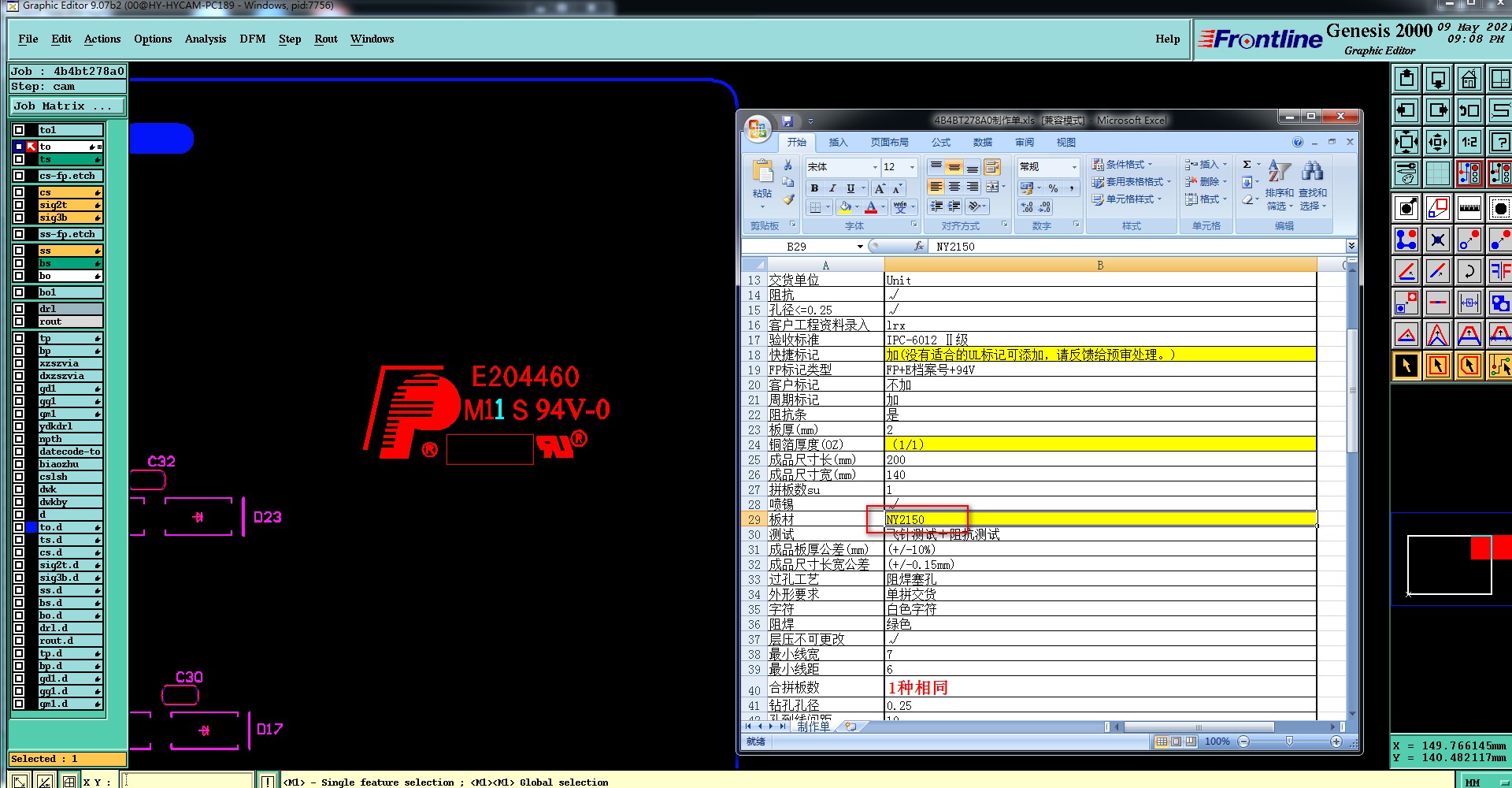Click the 制作单 sheet tab

point(813,727)
